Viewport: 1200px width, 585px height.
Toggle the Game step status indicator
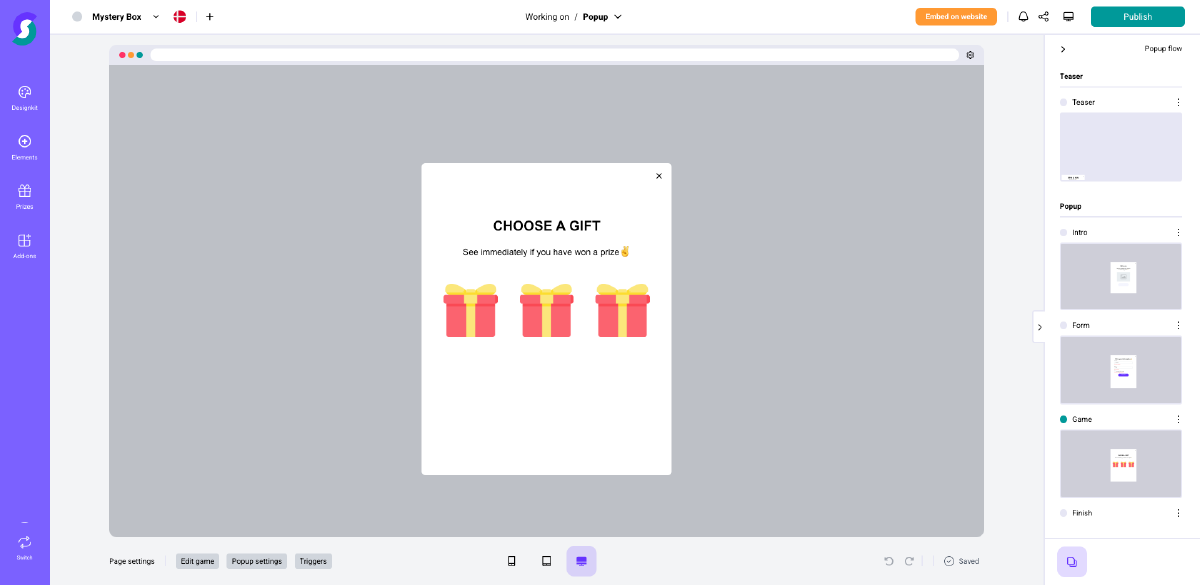click(1062, 418)
